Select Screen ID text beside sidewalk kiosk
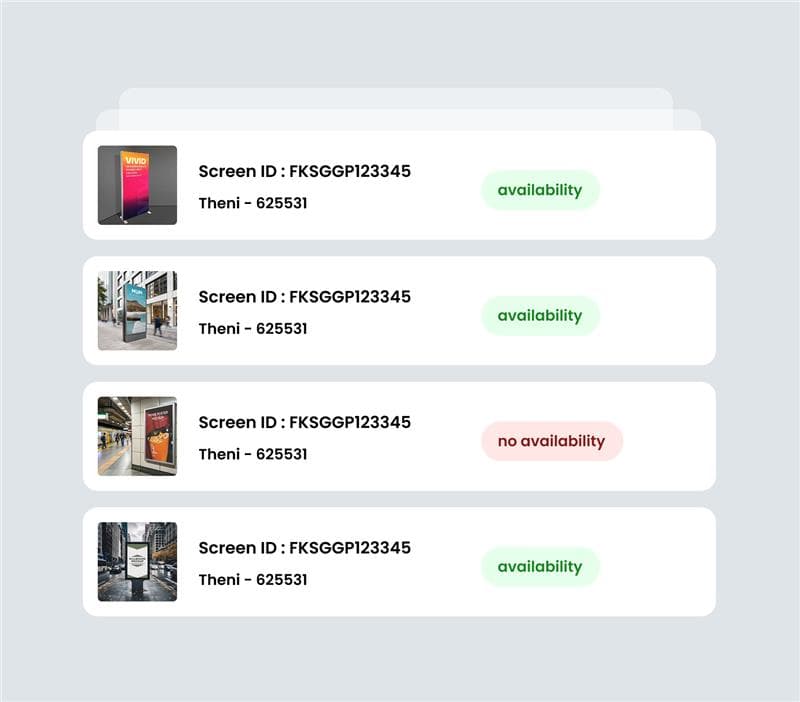 [305, 297]
